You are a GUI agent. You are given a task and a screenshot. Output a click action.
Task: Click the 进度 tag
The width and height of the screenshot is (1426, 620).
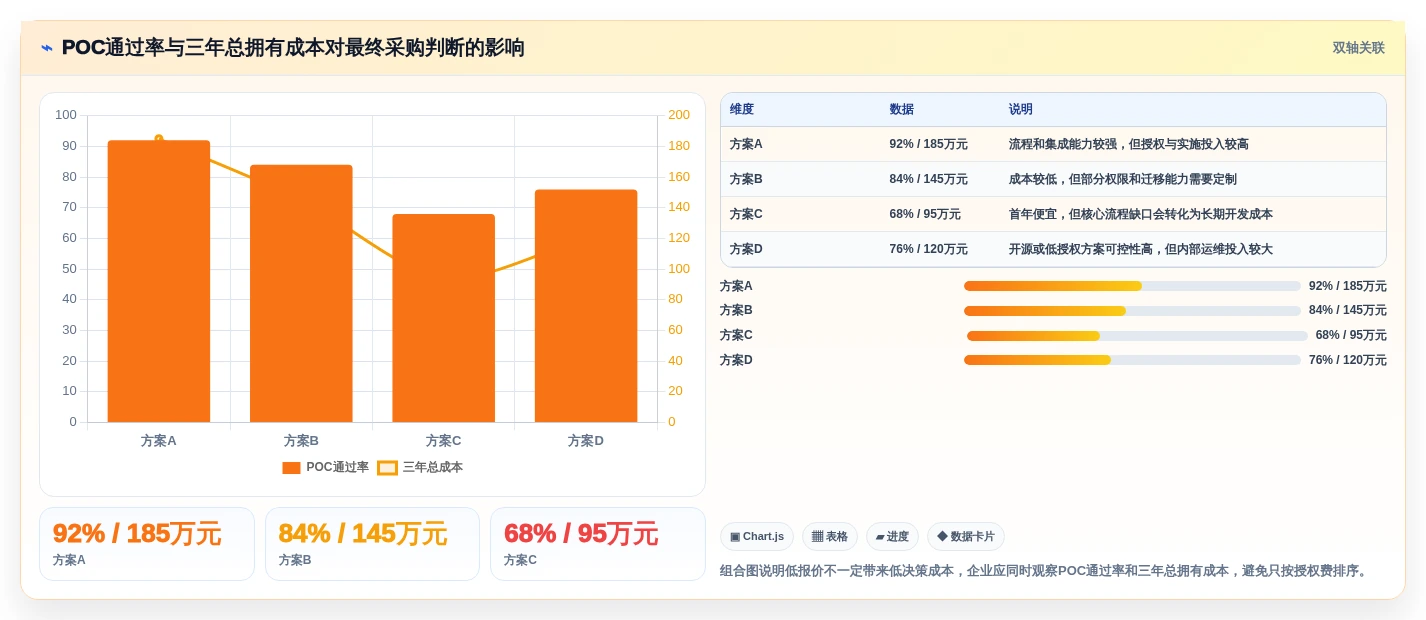tap(892, 537)
